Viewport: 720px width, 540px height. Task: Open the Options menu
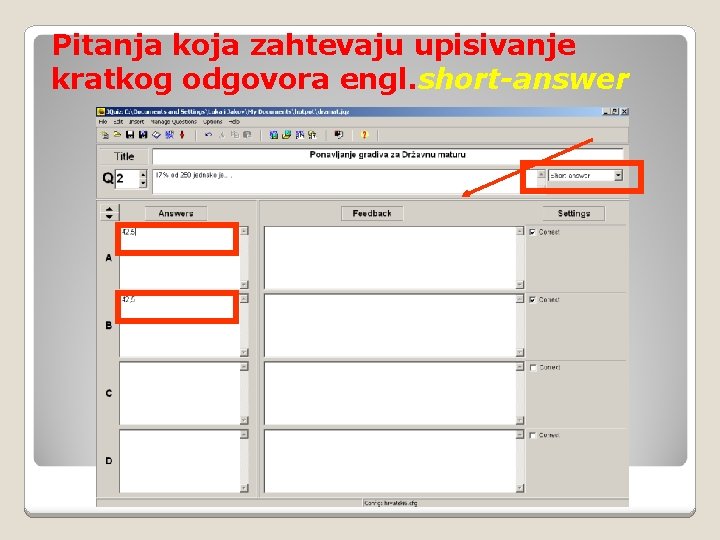click(x=213, y=122)
